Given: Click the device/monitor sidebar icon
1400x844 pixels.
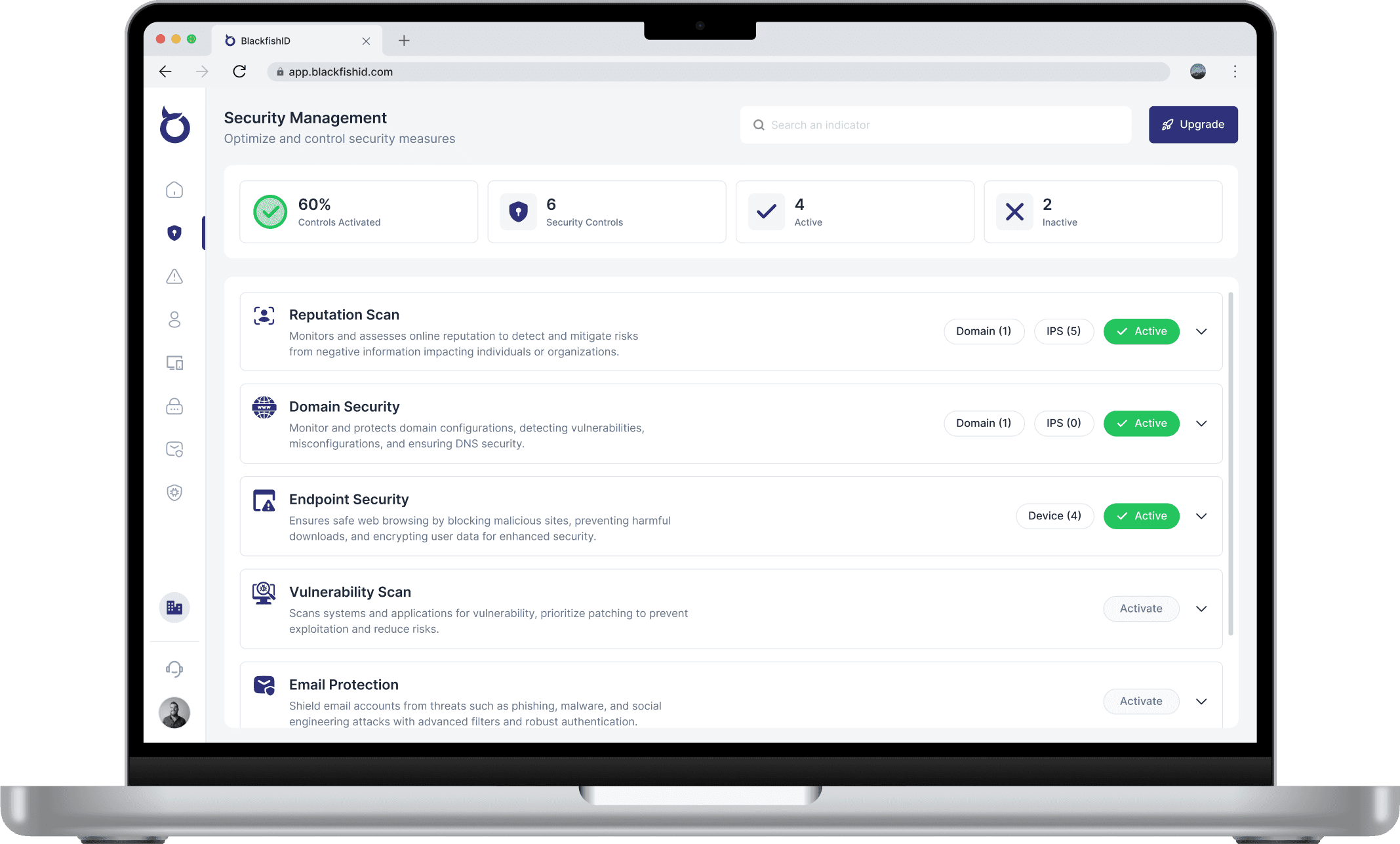Looking at the screenshot, I should tap(175, 363).
